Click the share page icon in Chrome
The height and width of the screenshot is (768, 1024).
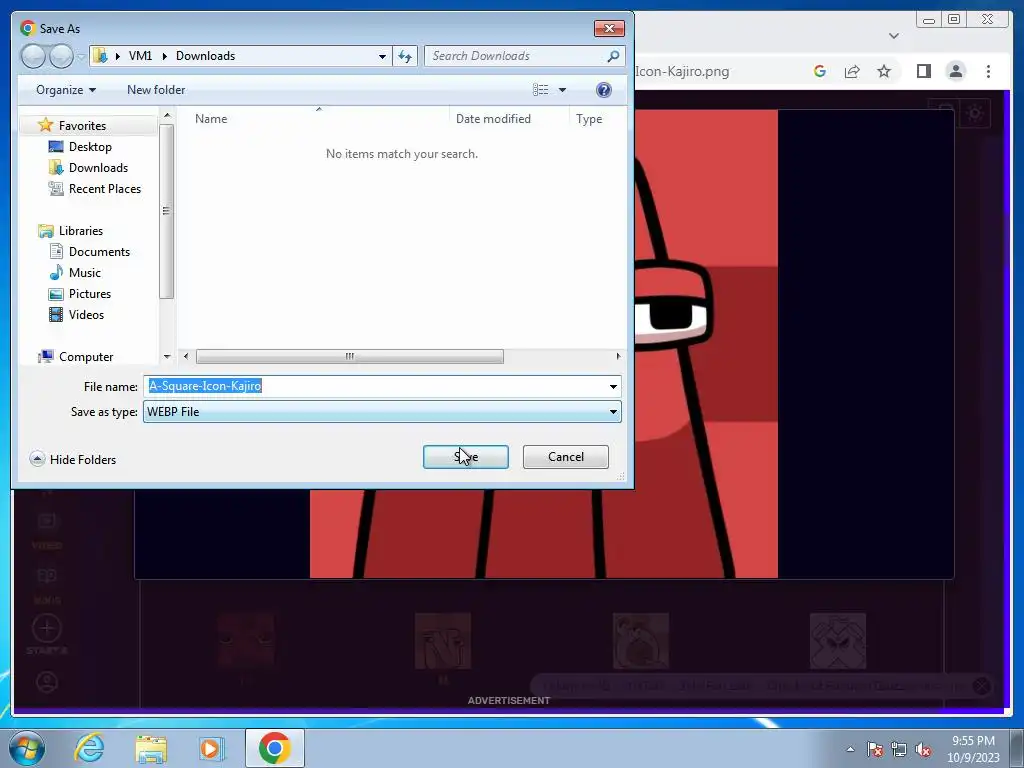tap(852, 71)
